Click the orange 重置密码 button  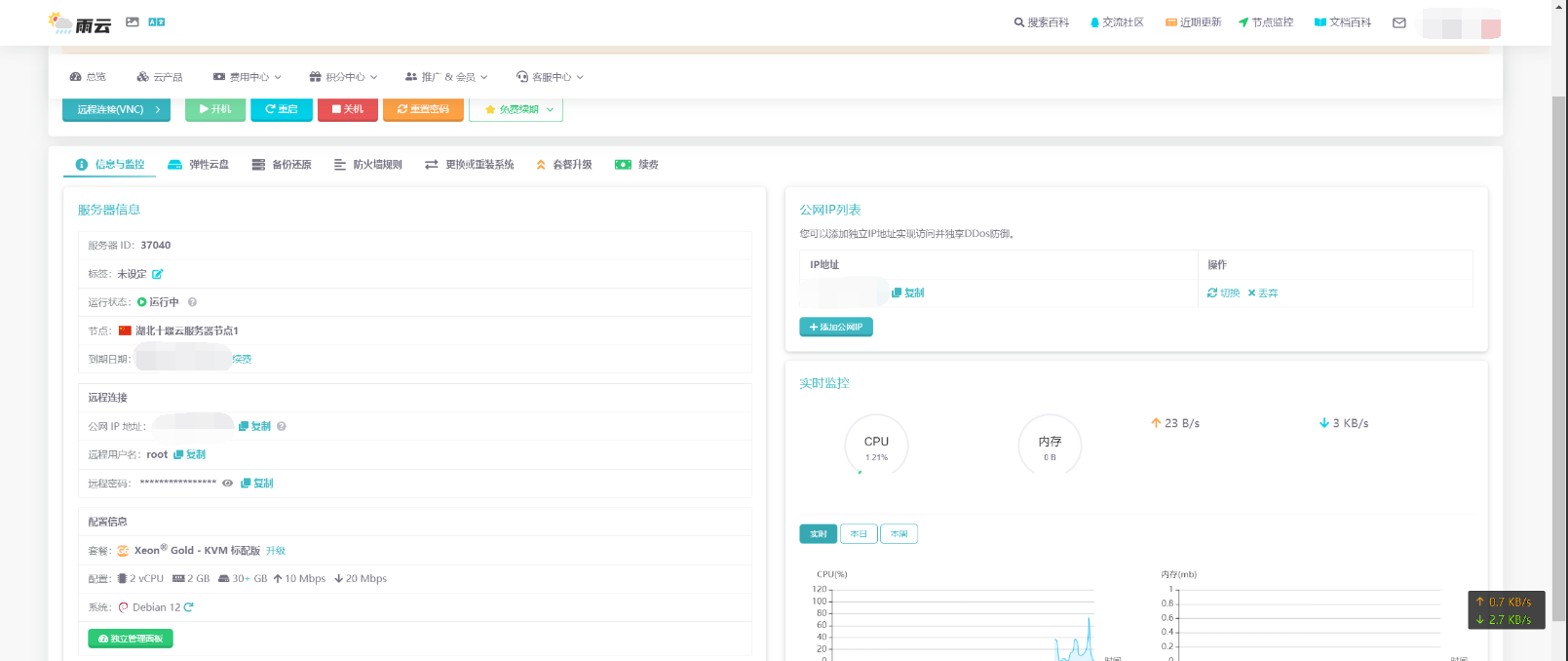point(423,109)
